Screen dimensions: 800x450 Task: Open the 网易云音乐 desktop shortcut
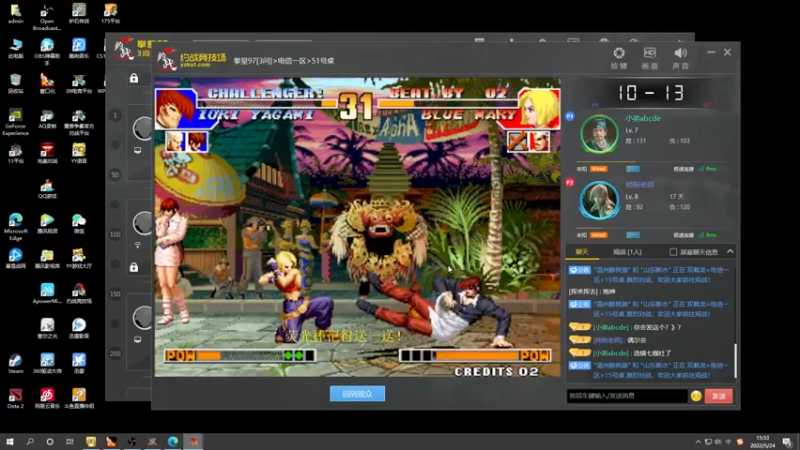(47, 398)
